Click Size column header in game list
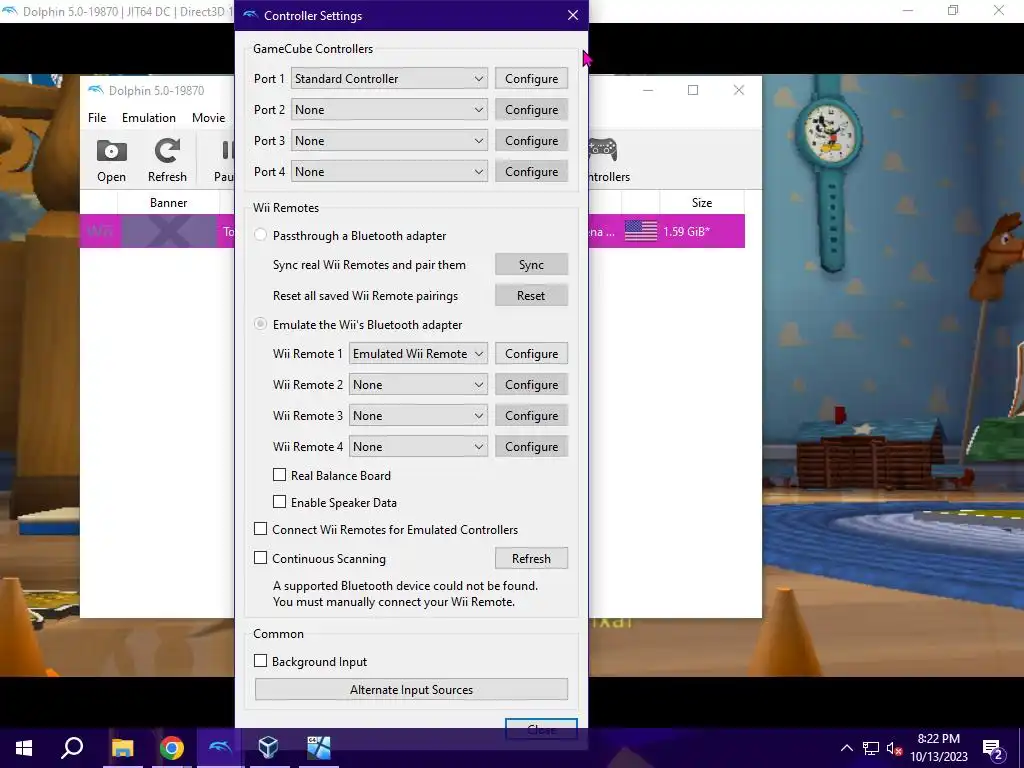 702,202
